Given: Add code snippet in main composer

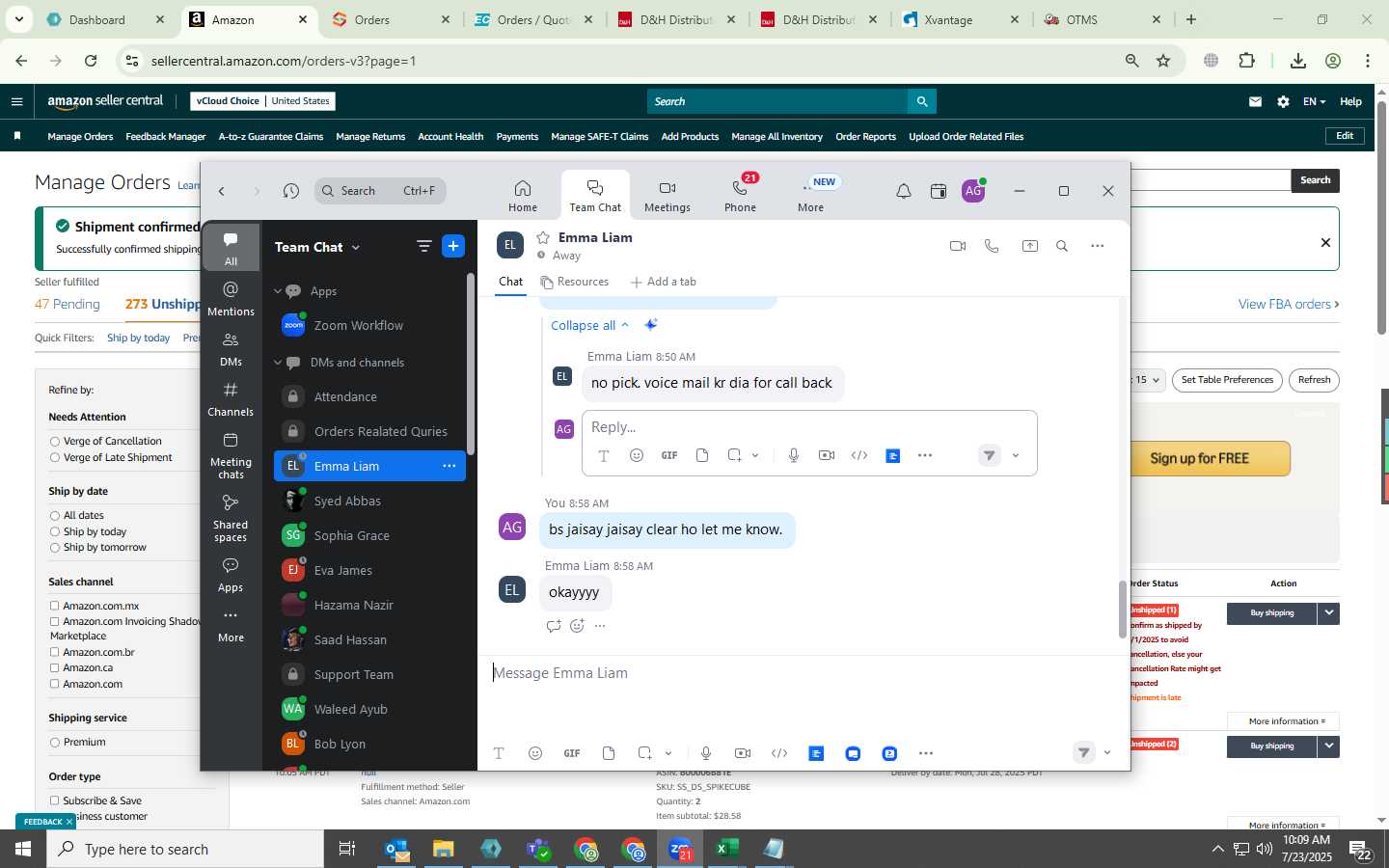Looking at the screenshot, I should coord(779,753).
